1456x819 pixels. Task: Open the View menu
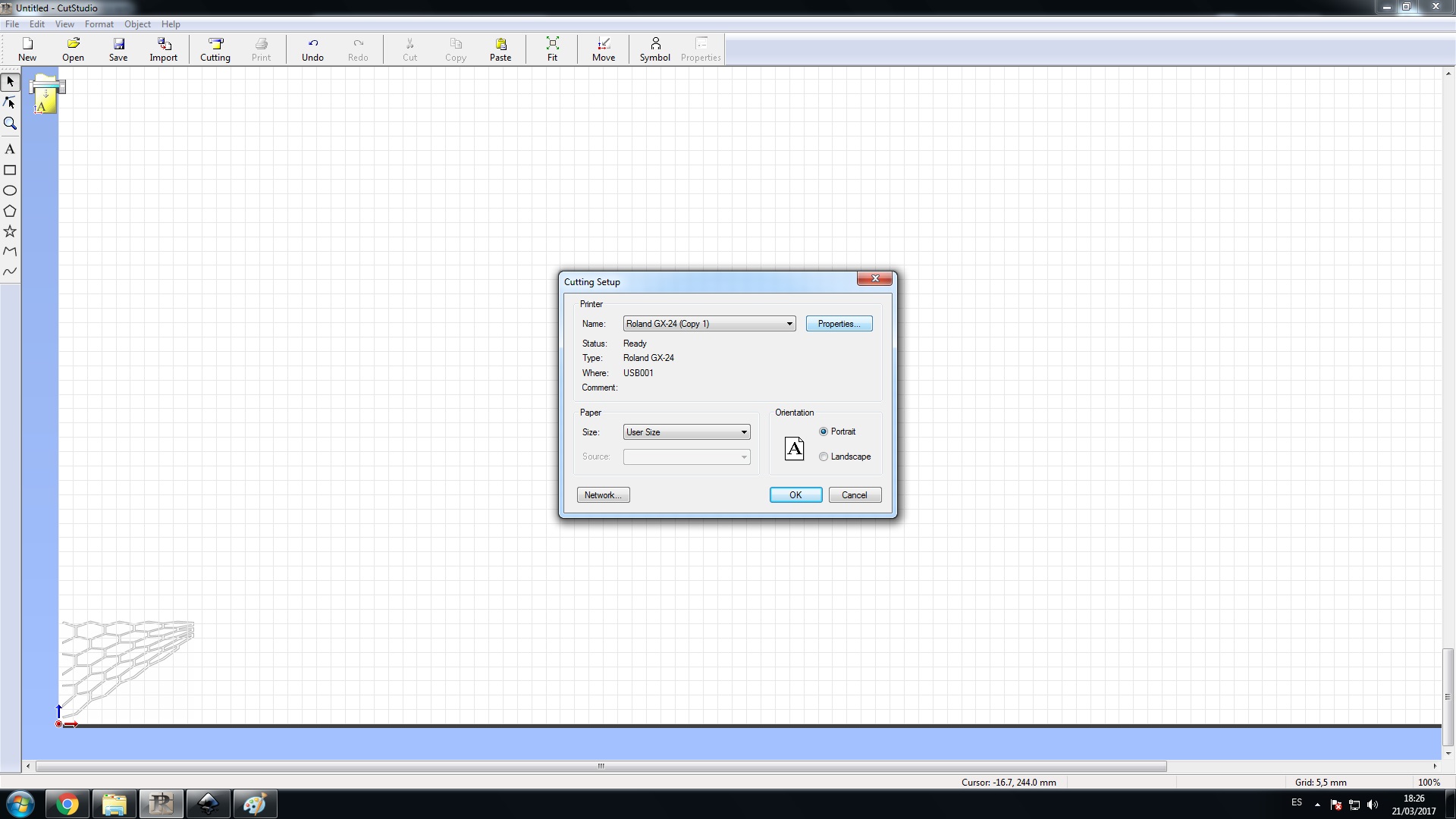[64, 24]
